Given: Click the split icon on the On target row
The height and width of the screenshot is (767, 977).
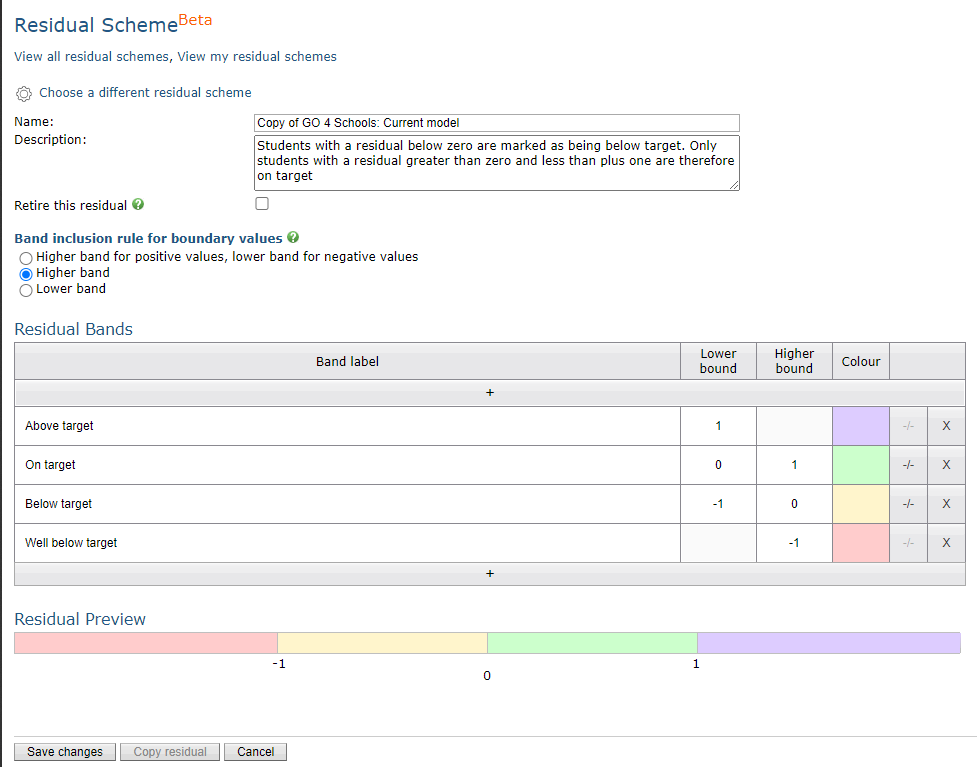Looking at the screenshot, I should [x=908, y=464].
